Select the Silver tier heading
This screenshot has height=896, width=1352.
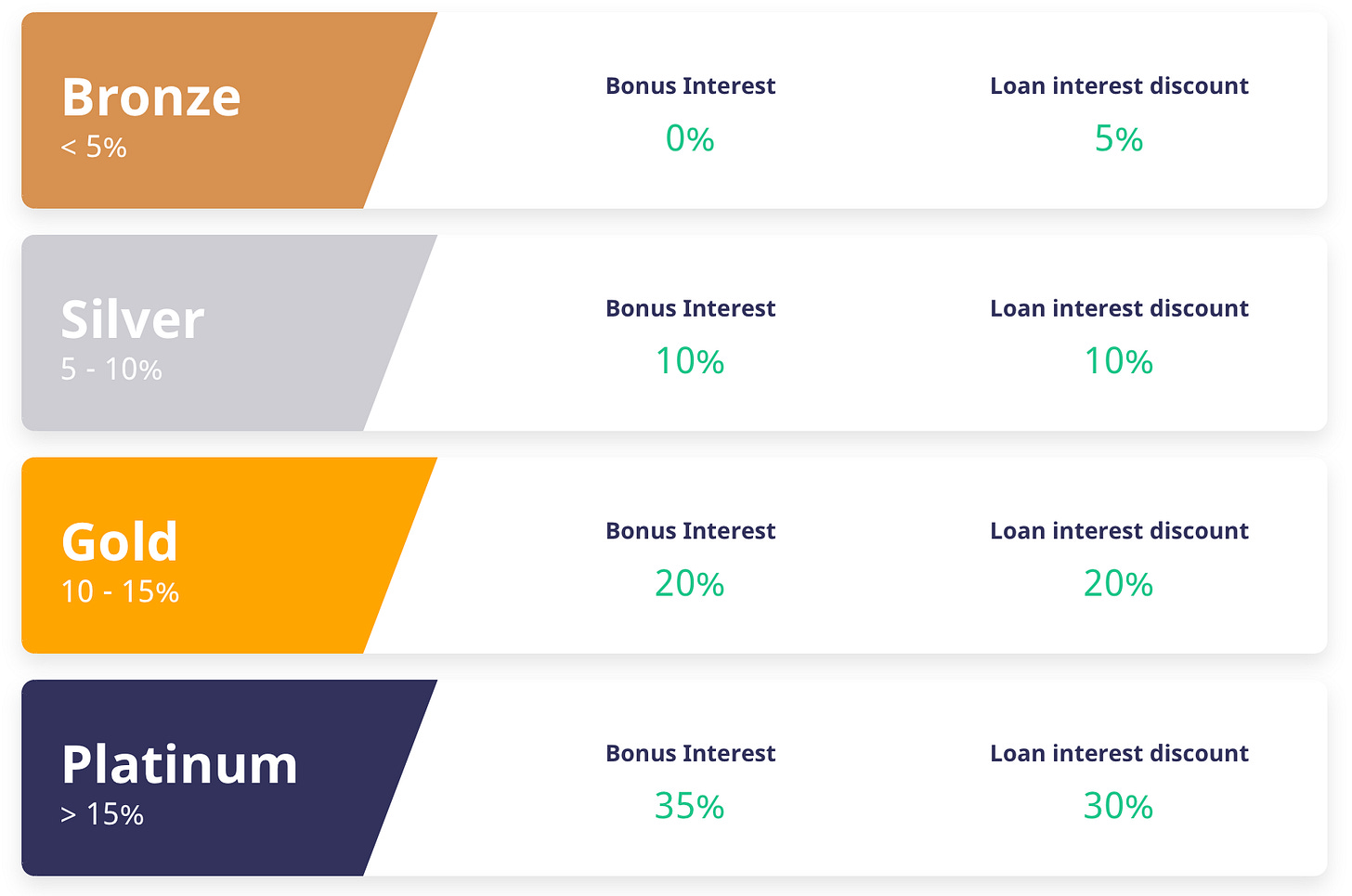point(133,320)
